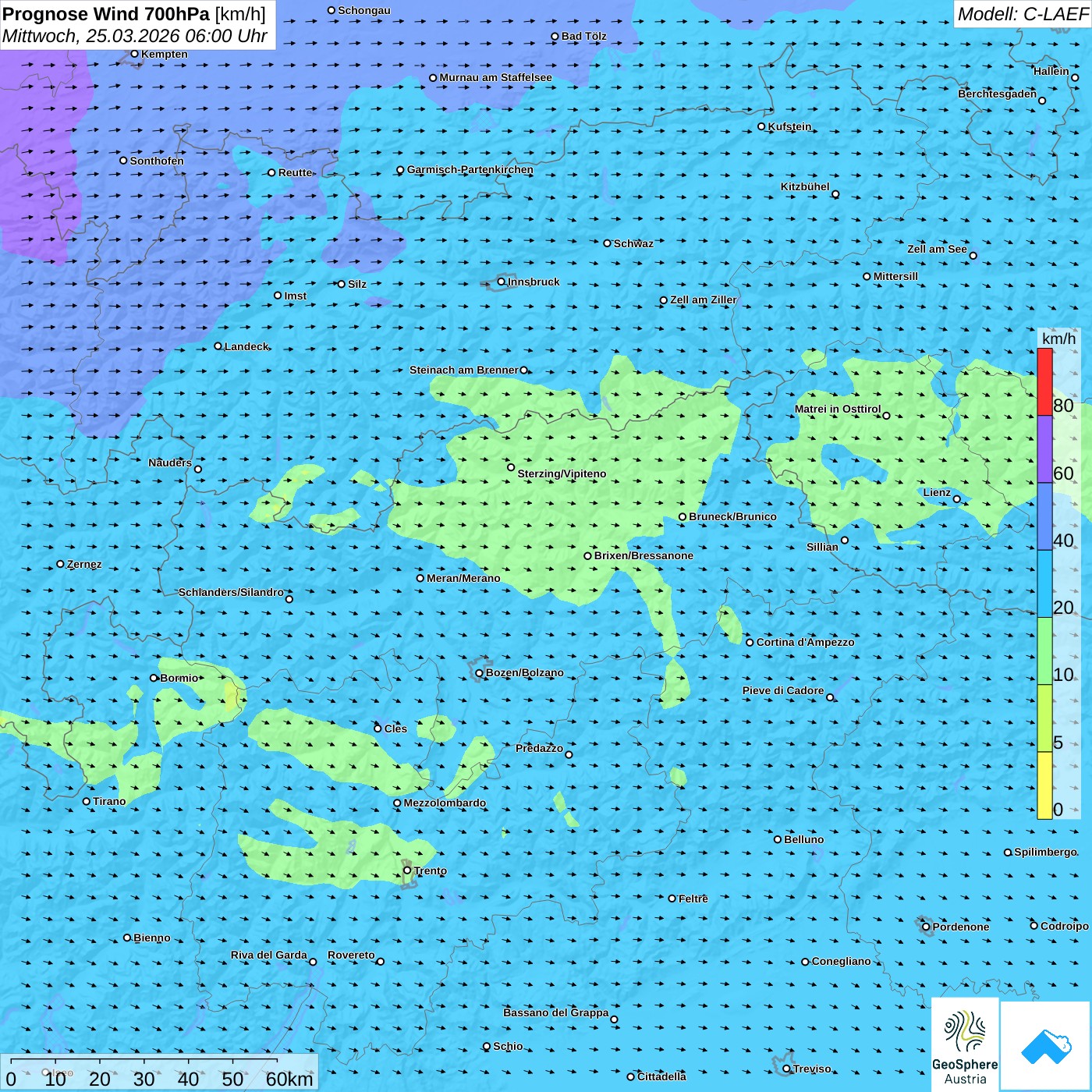This screenshot has height=1092, width=1092.
Task: Click the 'Predazzo' label
Action: coord(539,748)
